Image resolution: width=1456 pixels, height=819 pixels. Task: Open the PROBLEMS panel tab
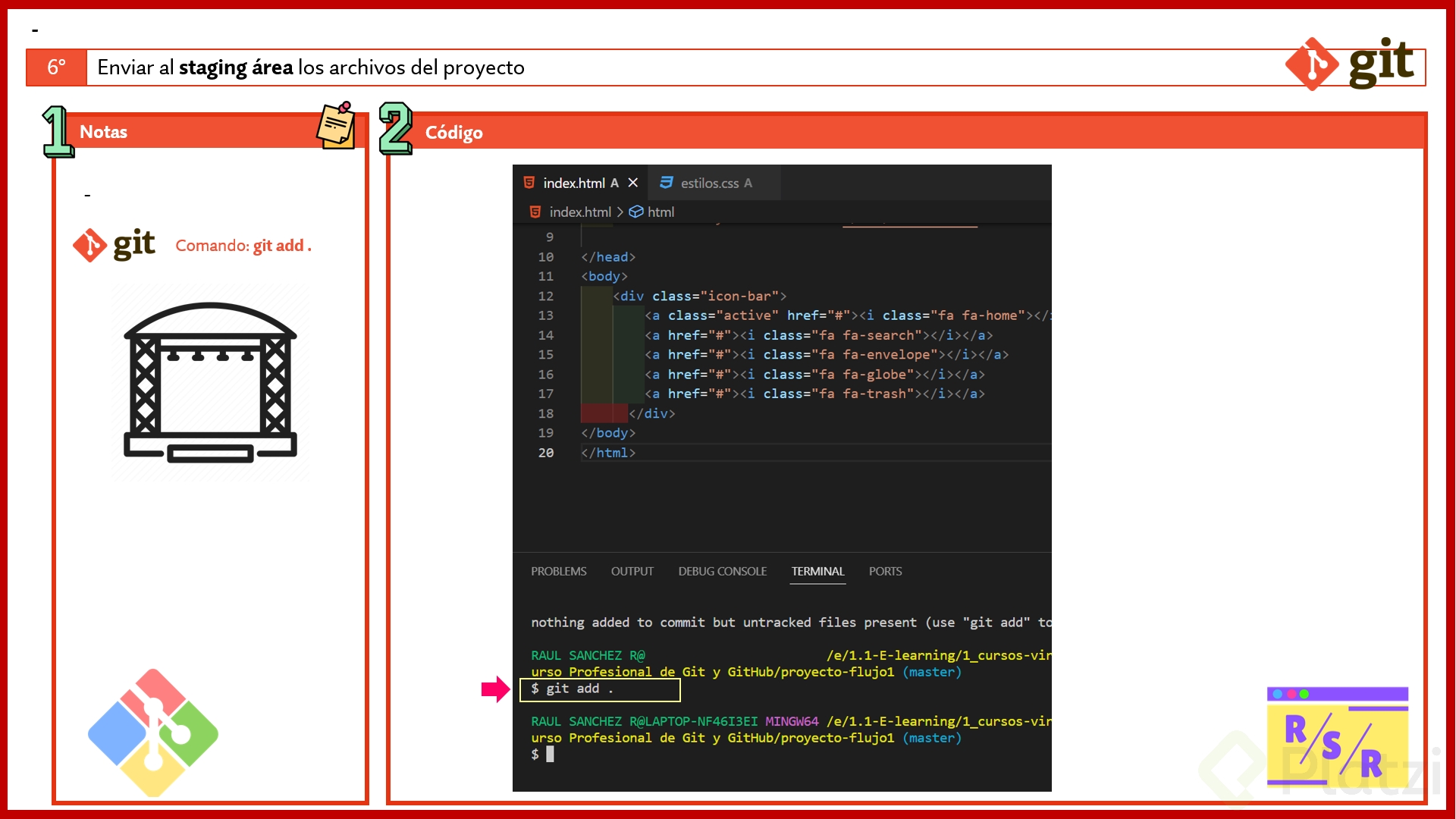[x=559, y=572]
